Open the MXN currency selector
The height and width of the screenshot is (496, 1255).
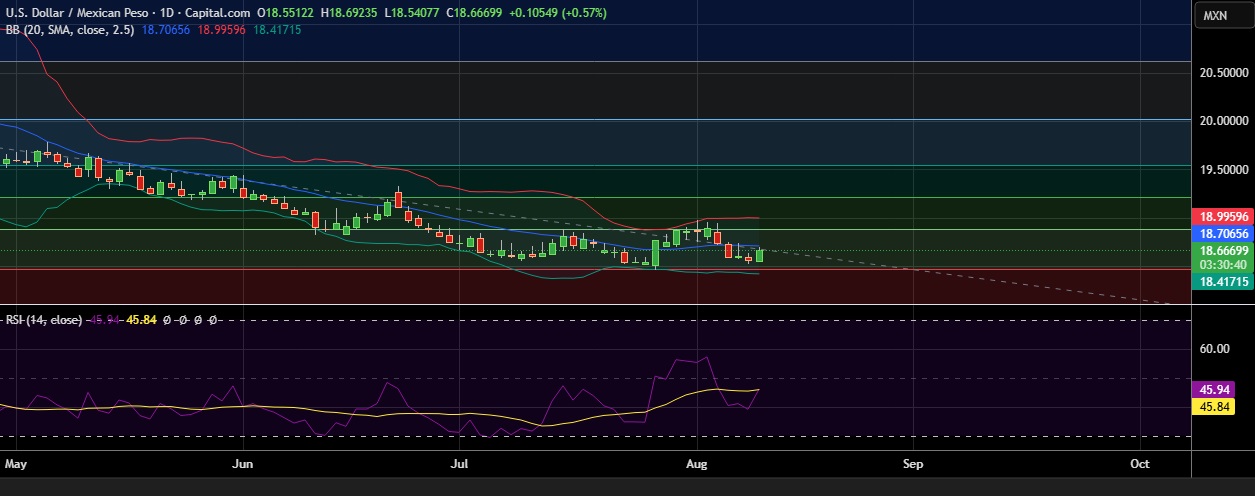coord(1215,16)
